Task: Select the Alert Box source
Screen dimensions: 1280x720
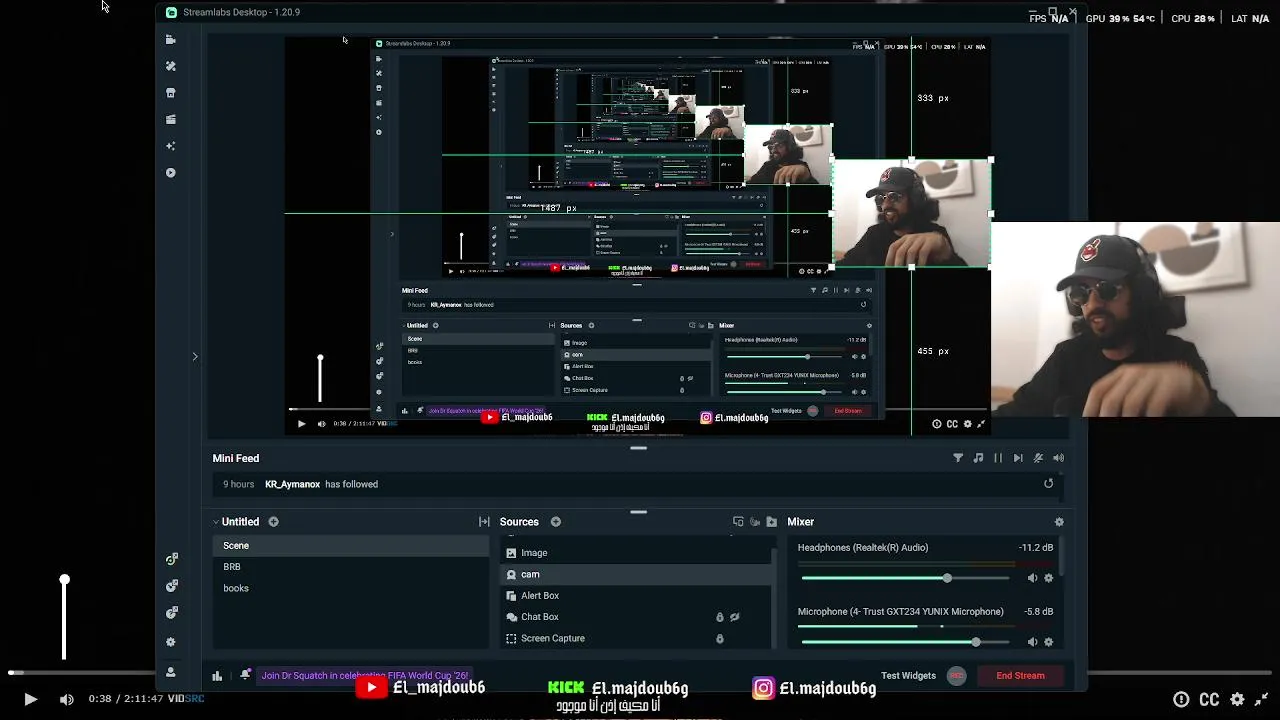Action: (637, 596)
